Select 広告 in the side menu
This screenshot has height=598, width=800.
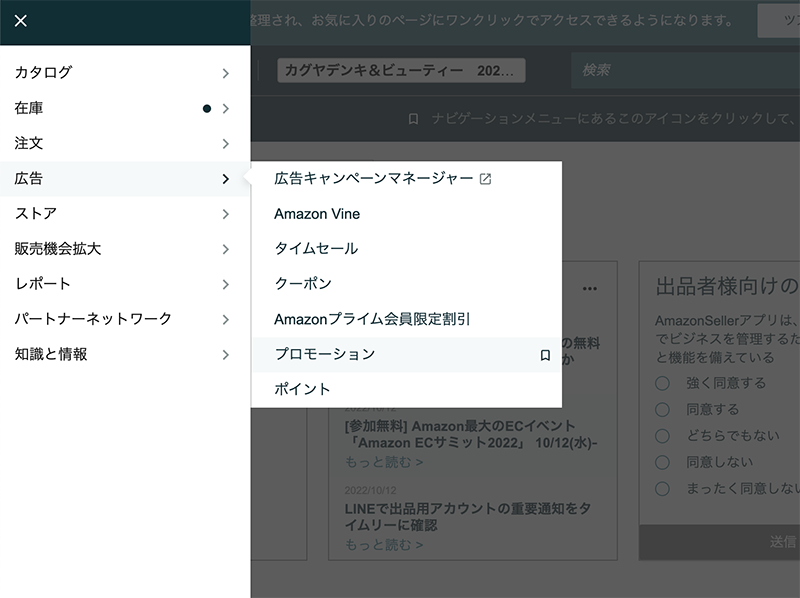pyautogui.click(x=125, y=179)
